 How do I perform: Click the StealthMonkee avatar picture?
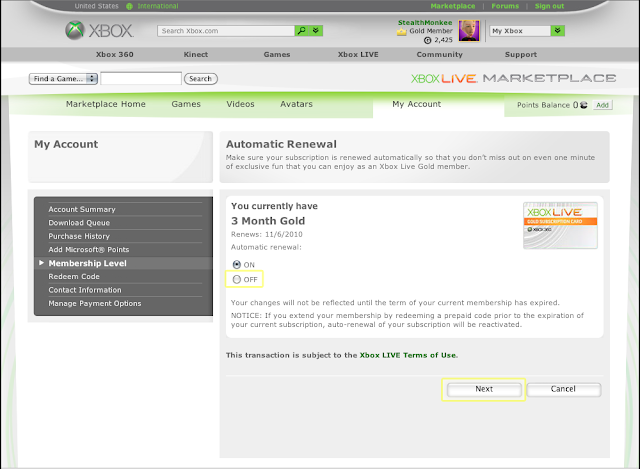pos(469,31)
